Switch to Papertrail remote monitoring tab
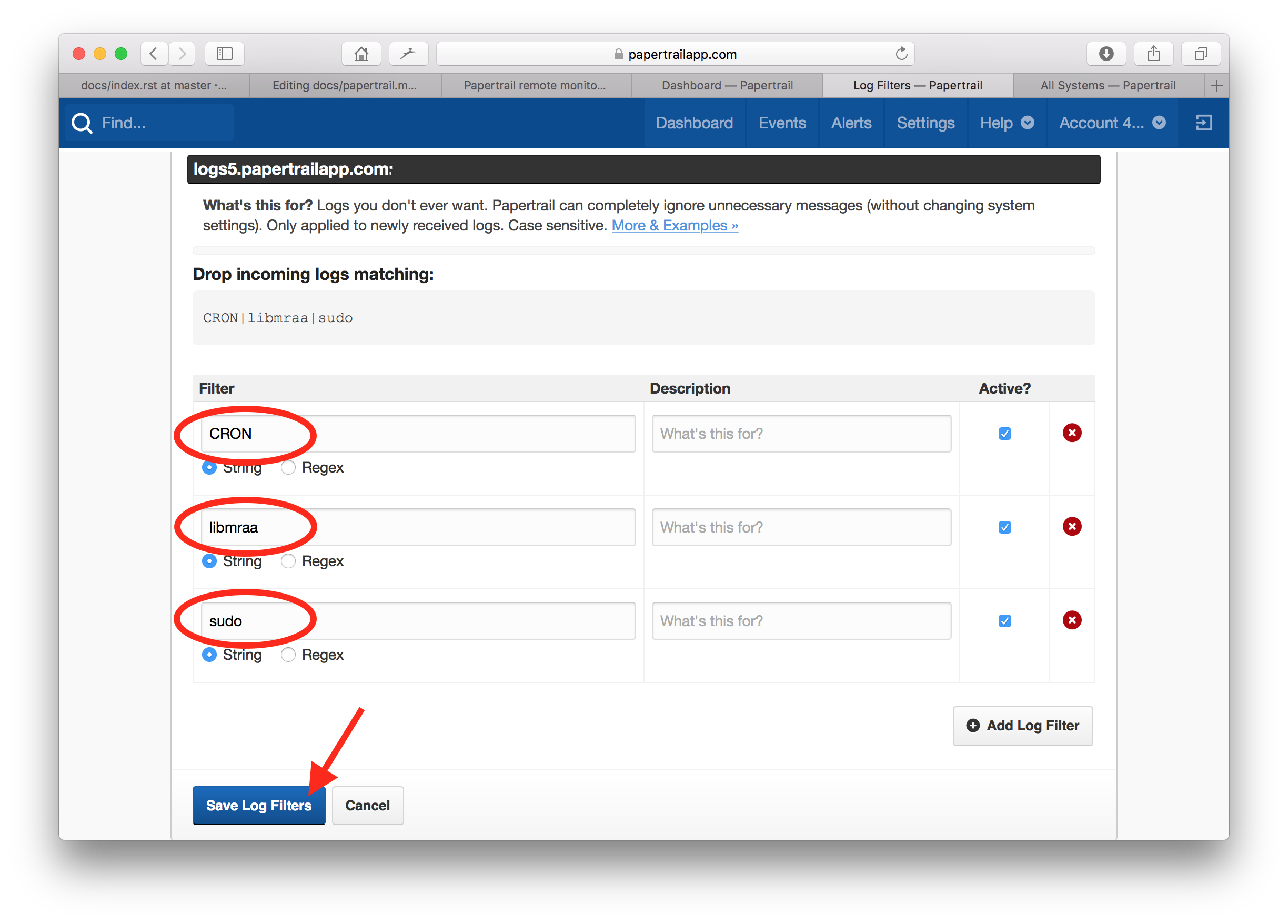 click(535, 86)
